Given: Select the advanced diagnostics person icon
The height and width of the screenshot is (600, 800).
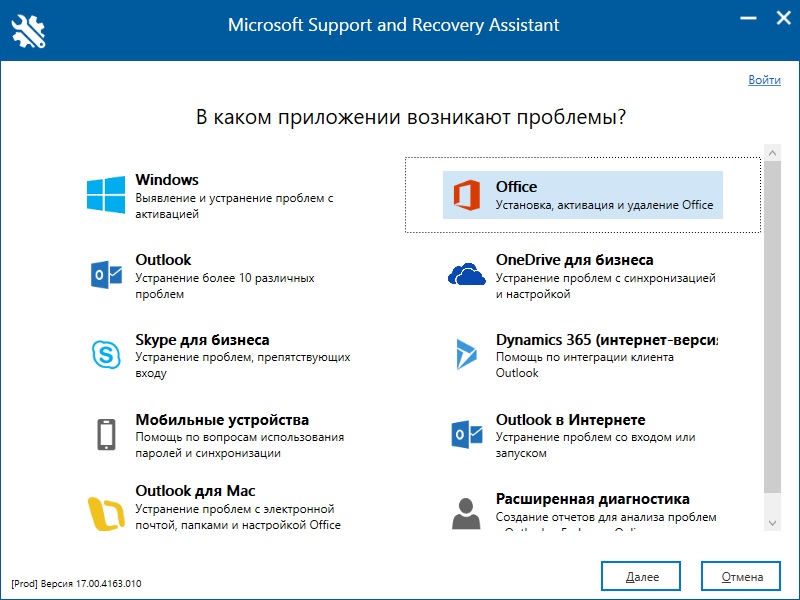Looking at the screenshot, I should tap(466, 513).
